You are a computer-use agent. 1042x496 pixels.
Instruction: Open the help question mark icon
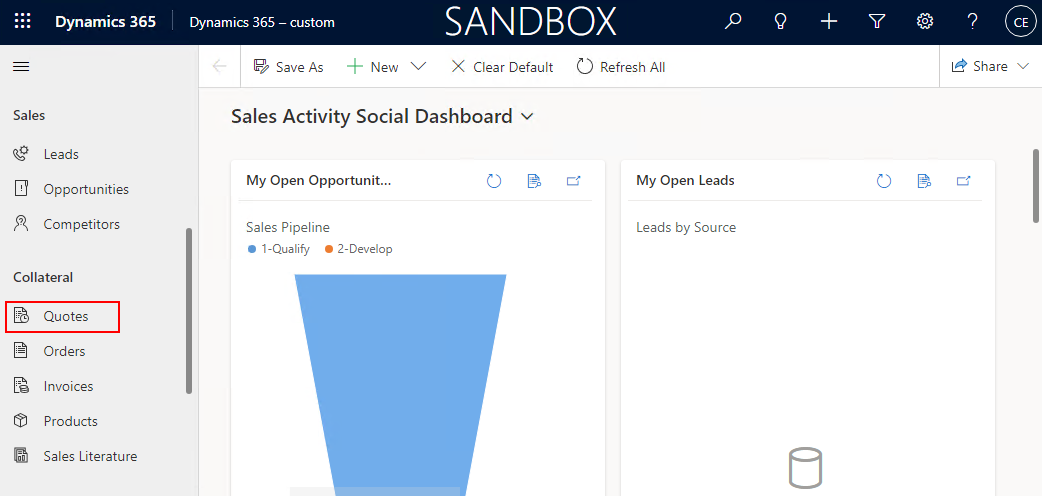(973, 22)
